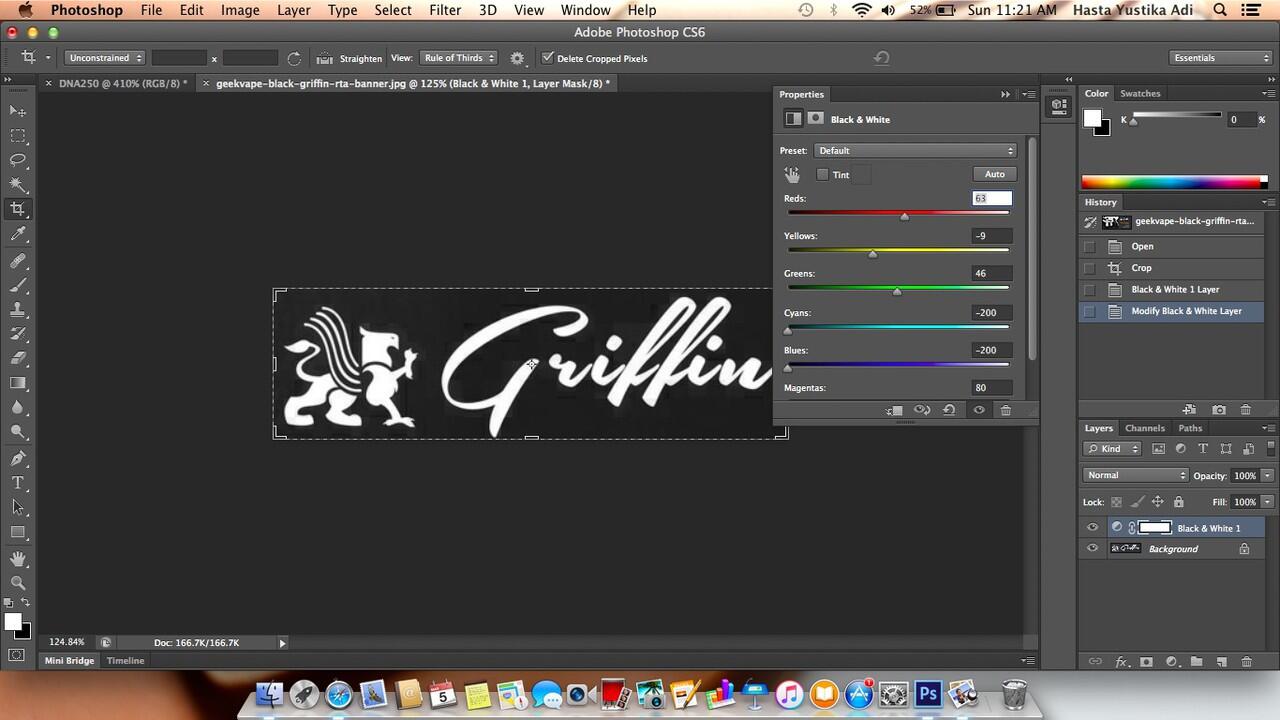This screenshot has width=1280, height=720.
Task: Click the Straighten tool icon
Action: tap(325, 58)
